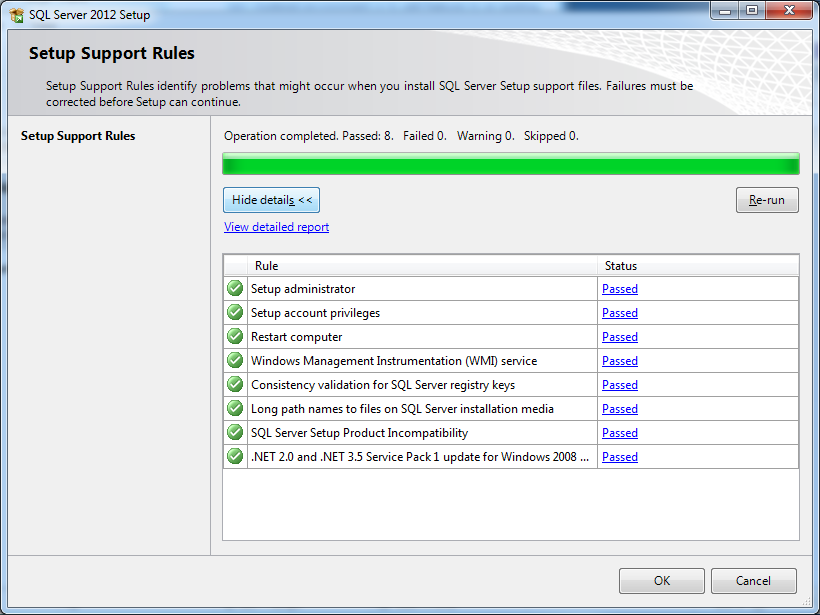Image resolution: width=820 pixels, height=615 pixels.
Task: Open the View detailed report link
Action: 277,227
